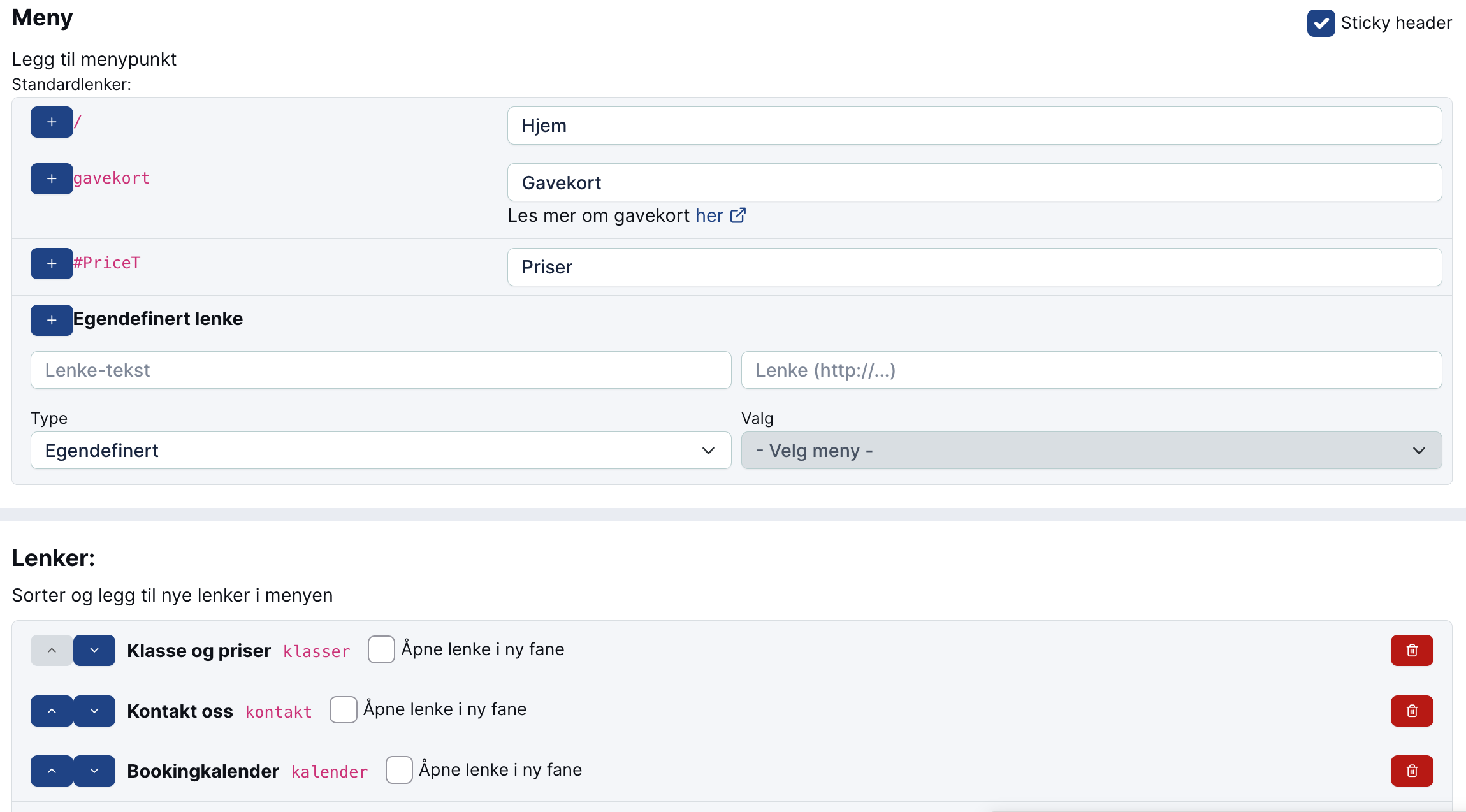Add the Egendefinert lenke with plus button
Viewport: 1466px width, 812px height.
pyautogui.click(x=52, y=320)
